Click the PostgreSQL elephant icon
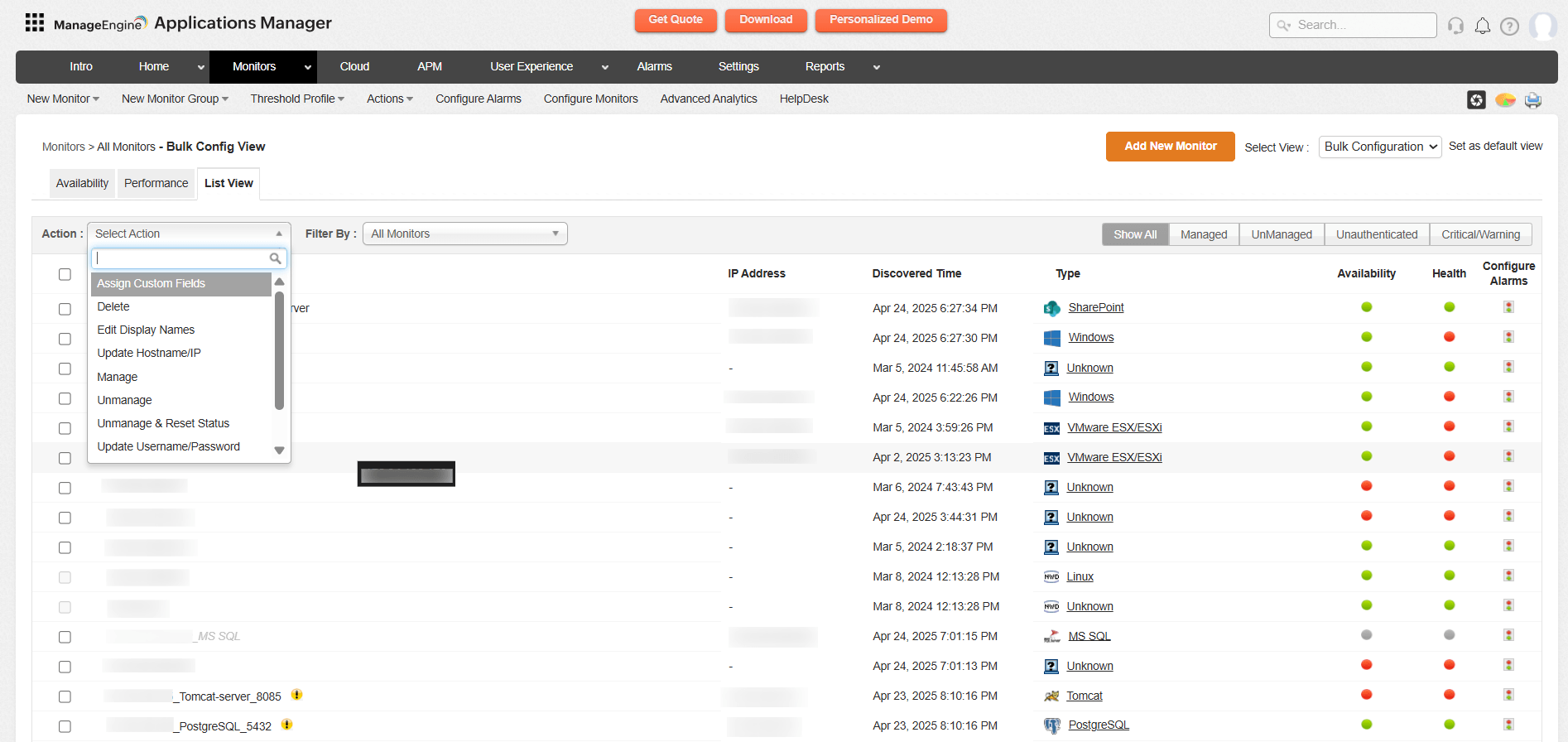1568x742 pixels. [1052, 726]
